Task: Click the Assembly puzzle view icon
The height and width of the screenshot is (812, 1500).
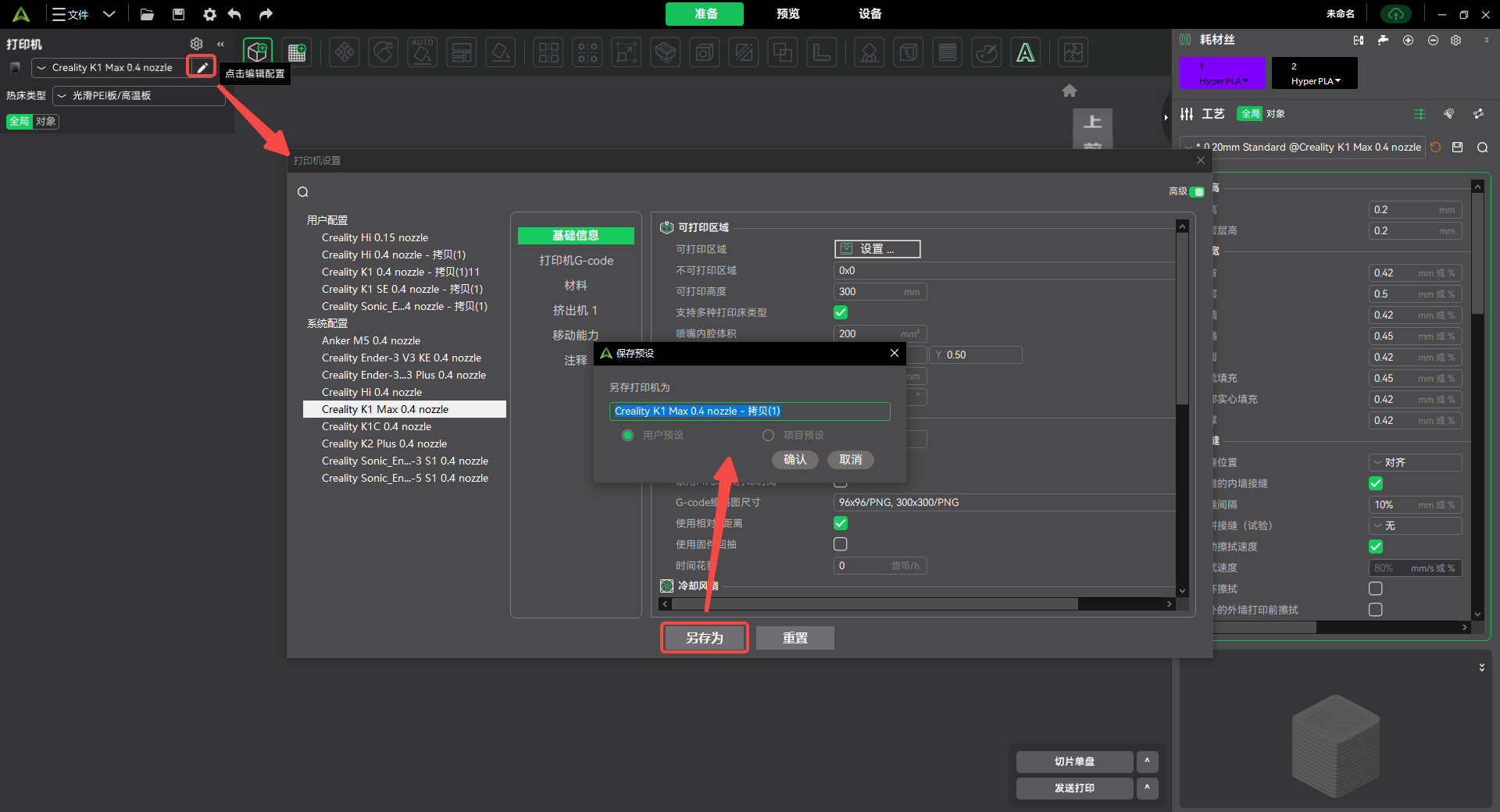Action: [1073, 52]
